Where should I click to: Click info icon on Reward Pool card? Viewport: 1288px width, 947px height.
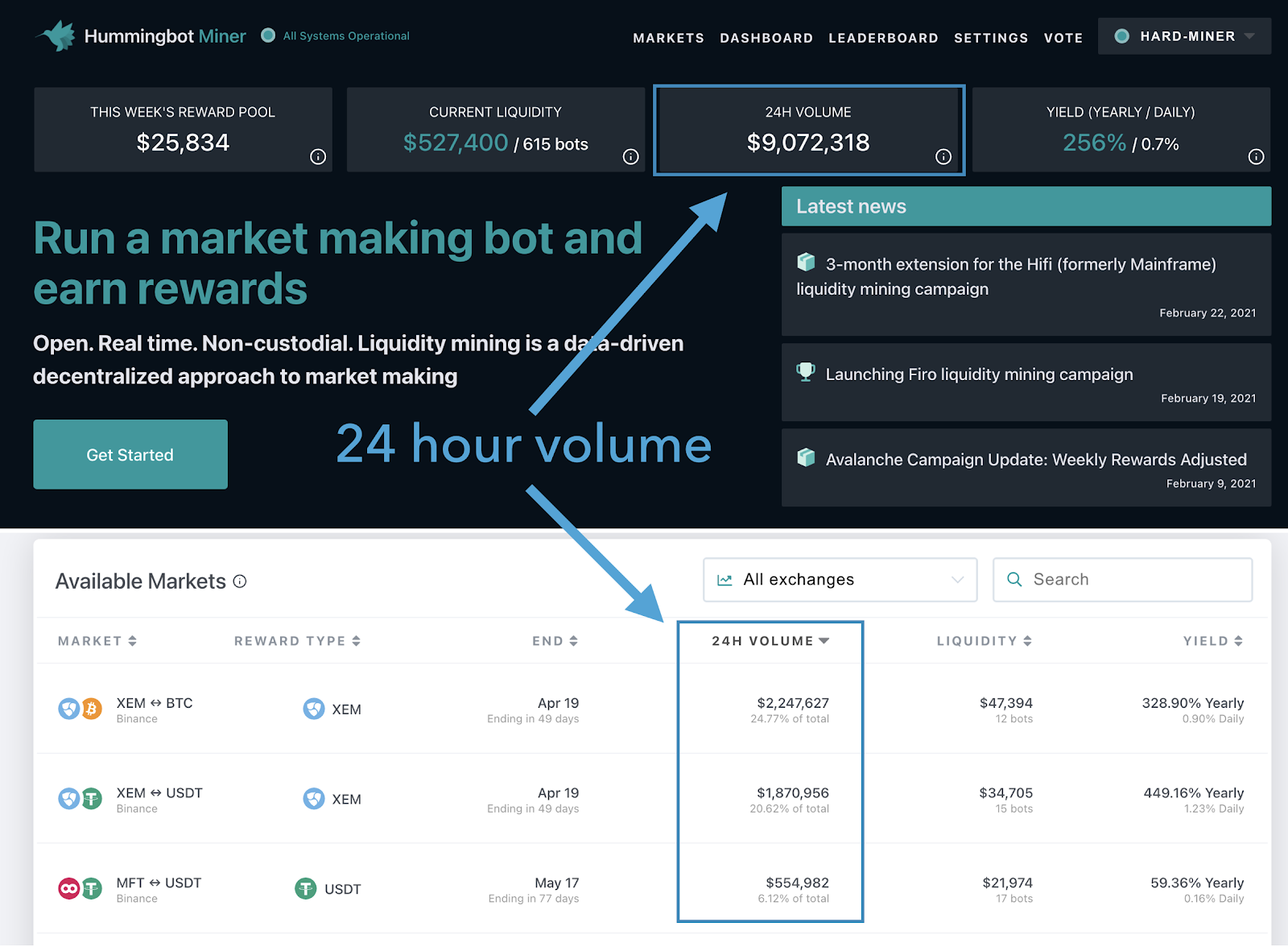click(x=318, y=157)
